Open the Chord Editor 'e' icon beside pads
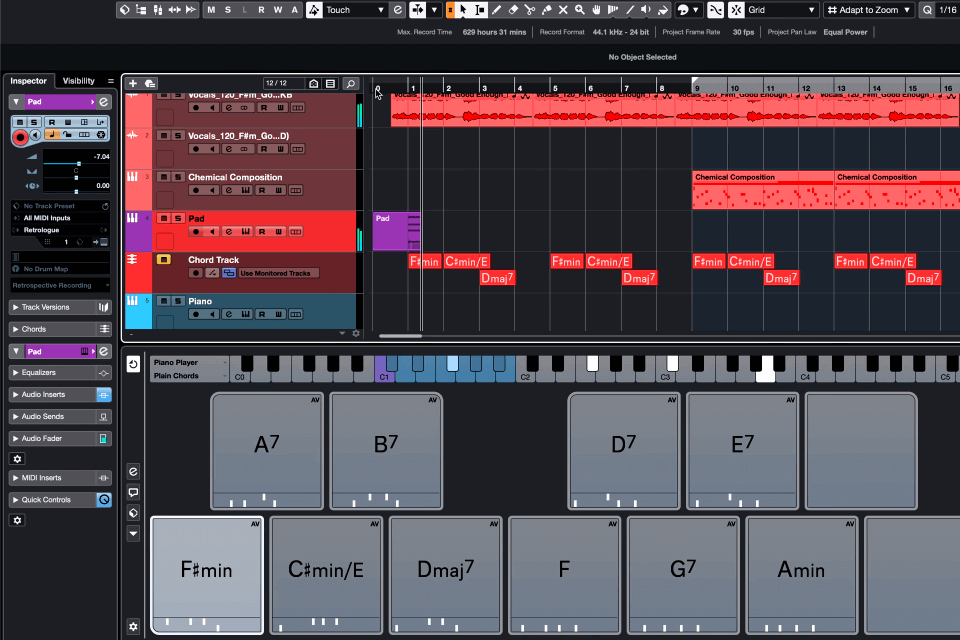 coord(133,472)
